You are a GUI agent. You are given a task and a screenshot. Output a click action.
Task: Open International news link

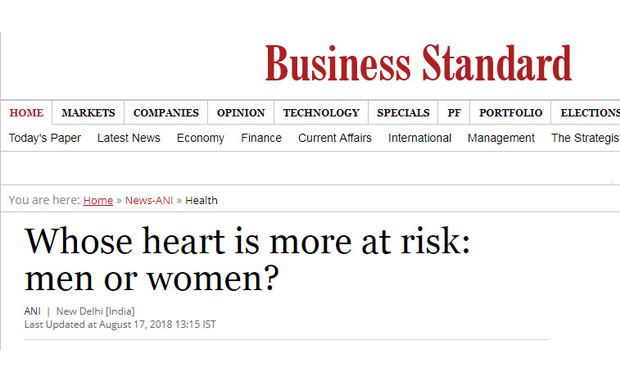[x=420, y=138]
